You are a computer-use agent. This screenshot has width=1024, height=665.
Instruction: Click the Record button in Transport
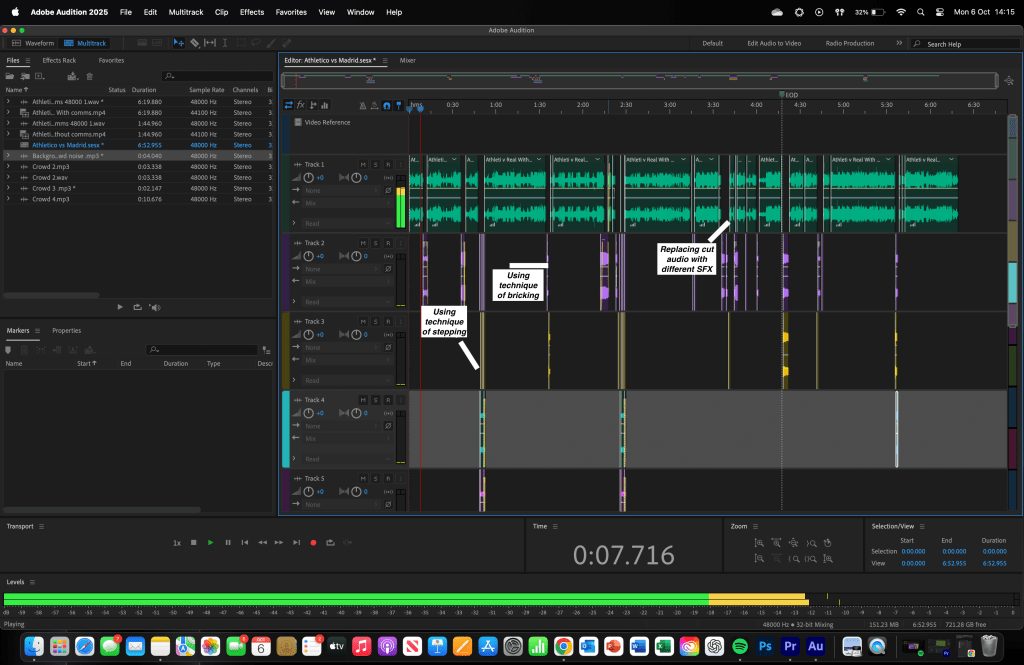click(x=313, y=542)
